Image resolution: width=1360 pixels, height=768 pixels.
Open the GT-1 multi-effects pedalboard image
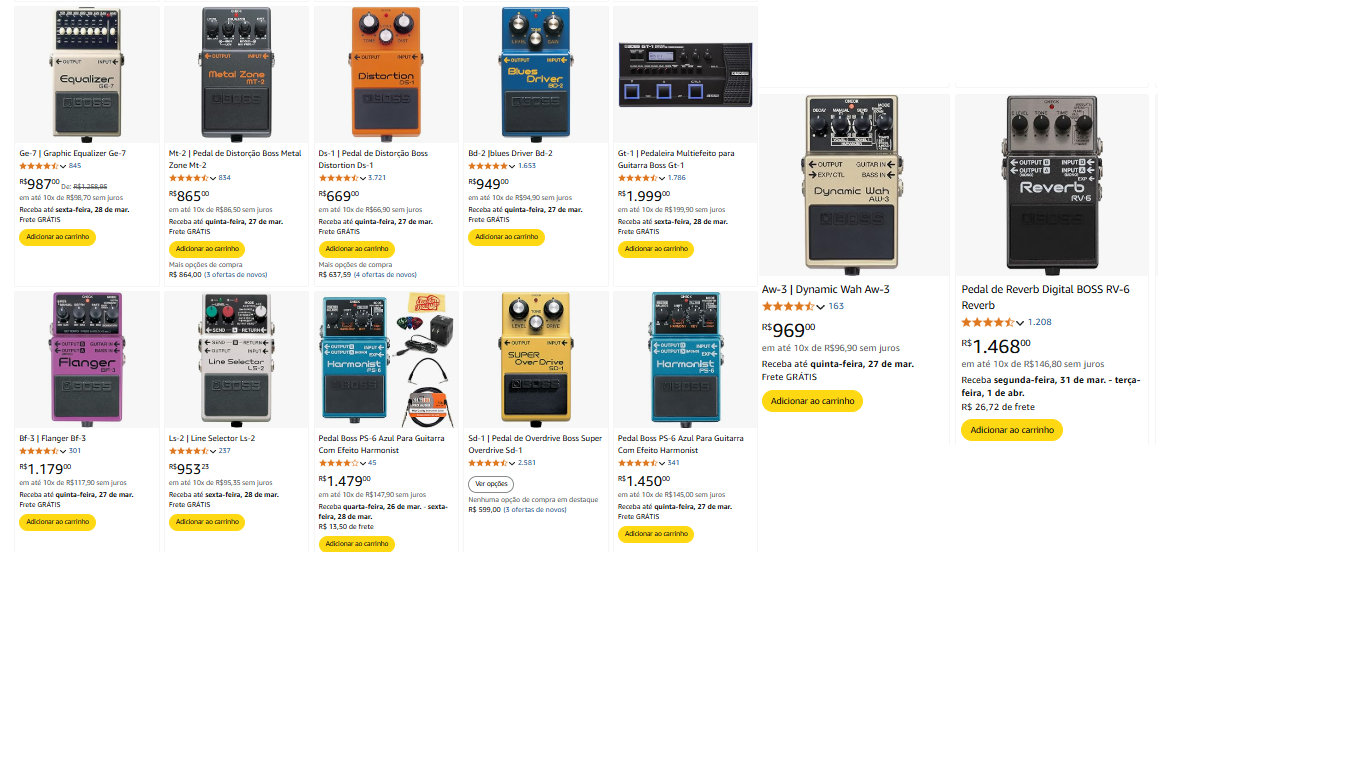pyautogui.click(x=685, y=75)
